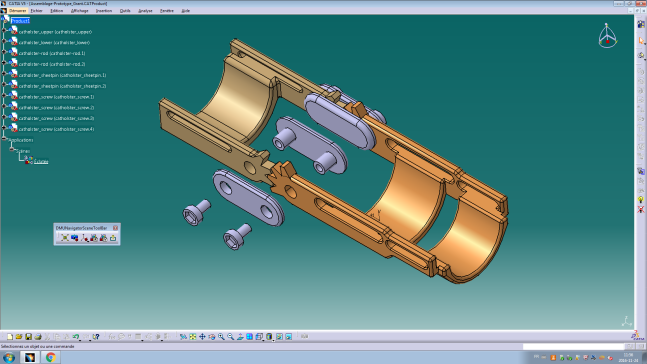Viewport: 647px width, 364px height.
Task: Open the Insertion menu
Action: (x=104, y=11)
